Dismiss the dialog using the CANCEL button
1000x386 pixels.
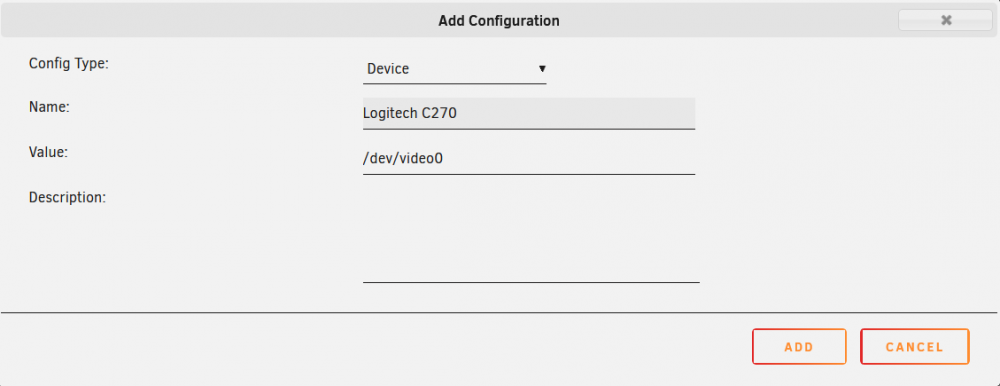915,346
